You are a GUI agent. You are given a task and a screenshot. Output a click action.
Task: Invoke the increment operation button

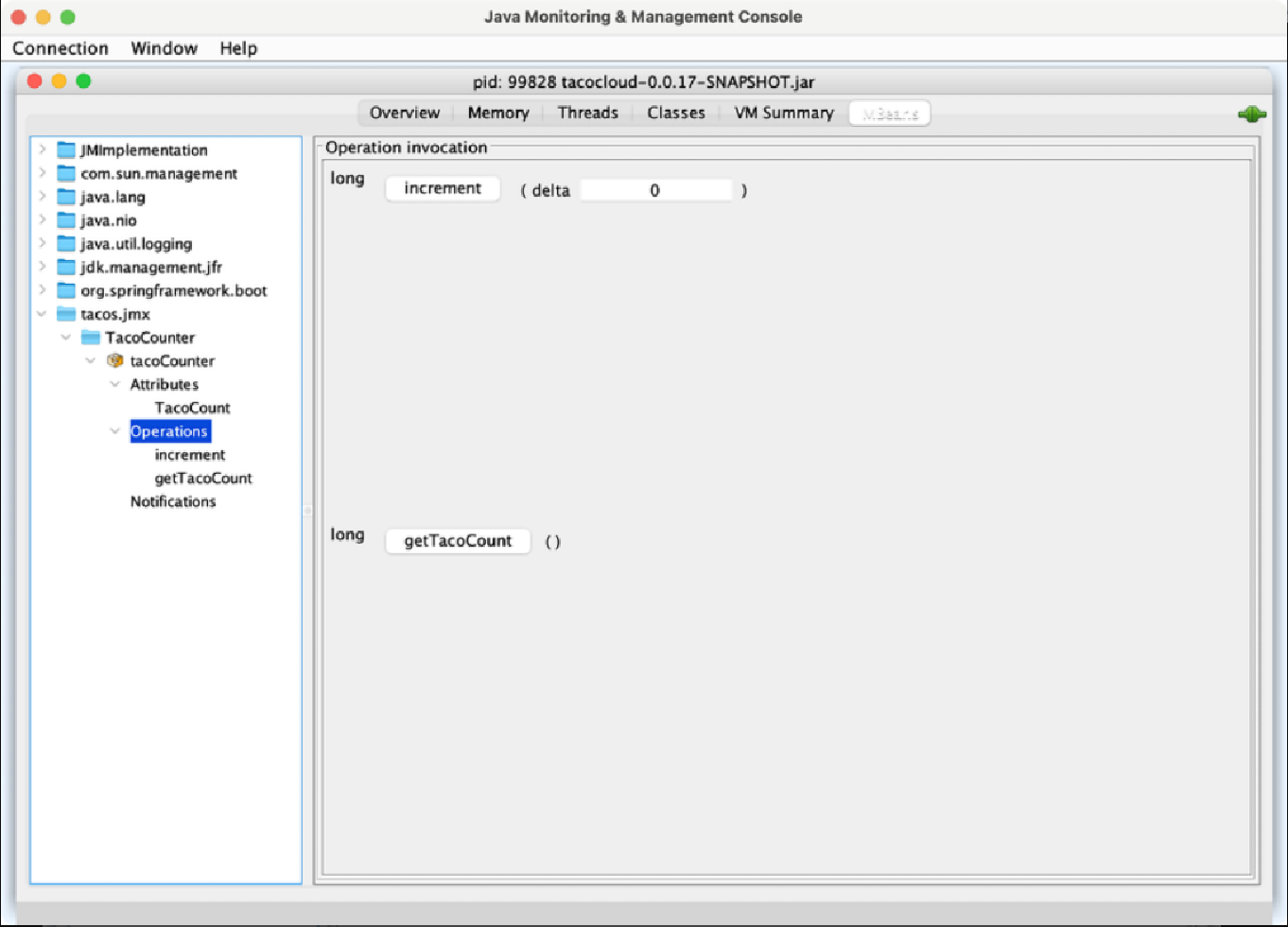pyautogui.click(x=443, y=188)
